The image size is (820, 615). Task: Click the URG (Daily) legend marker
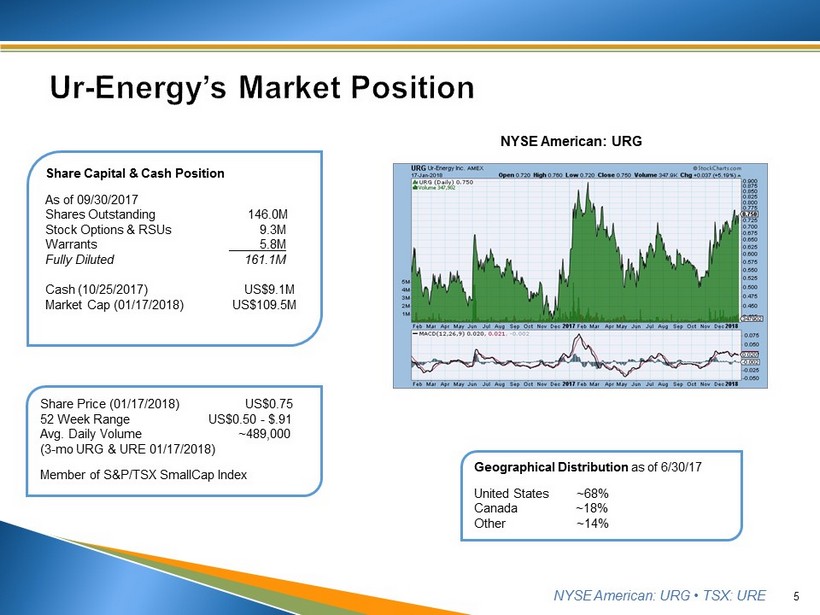(x=416, y=181)
